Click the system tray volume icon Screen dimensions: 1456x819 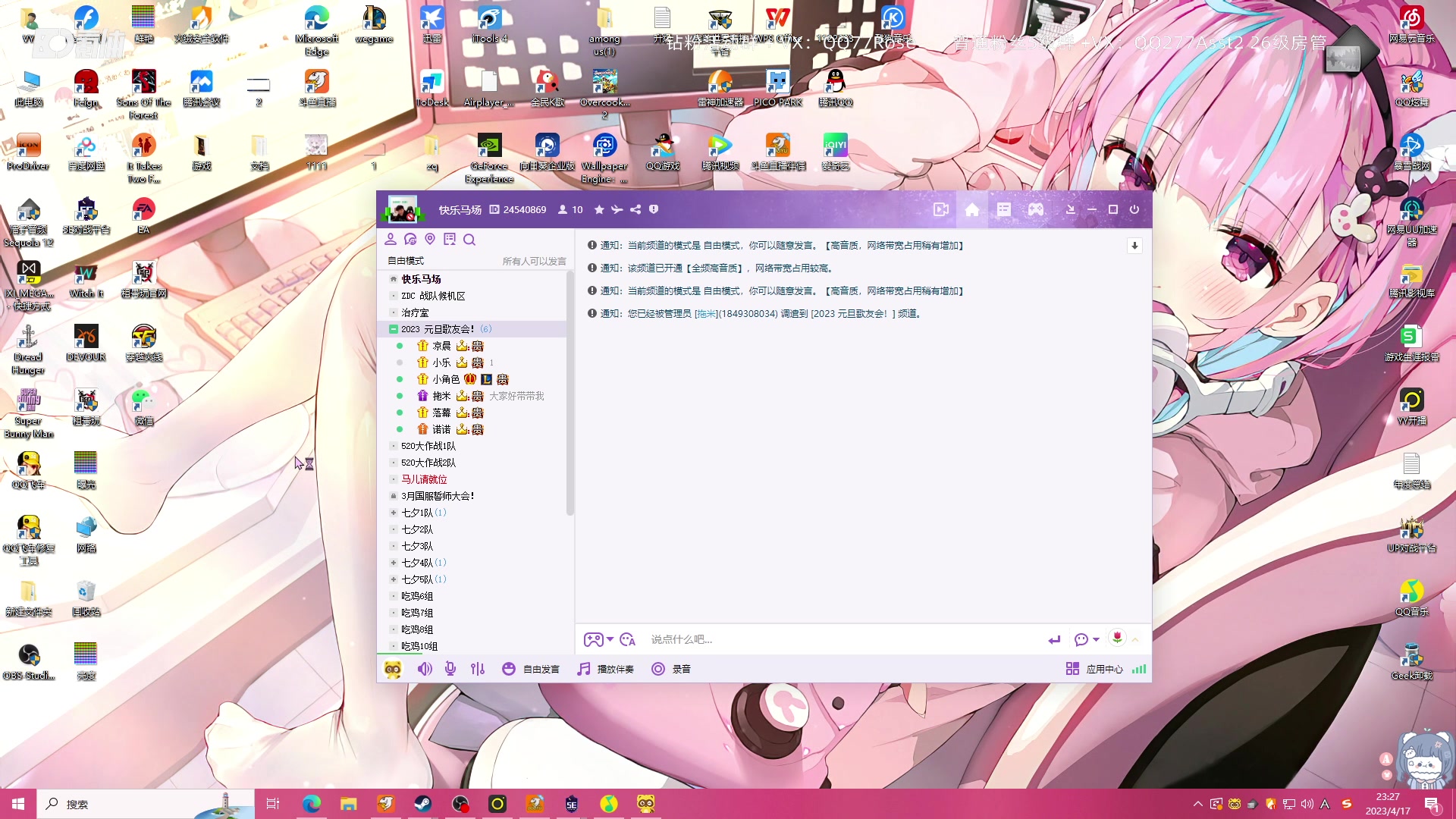click(1307, 804)
